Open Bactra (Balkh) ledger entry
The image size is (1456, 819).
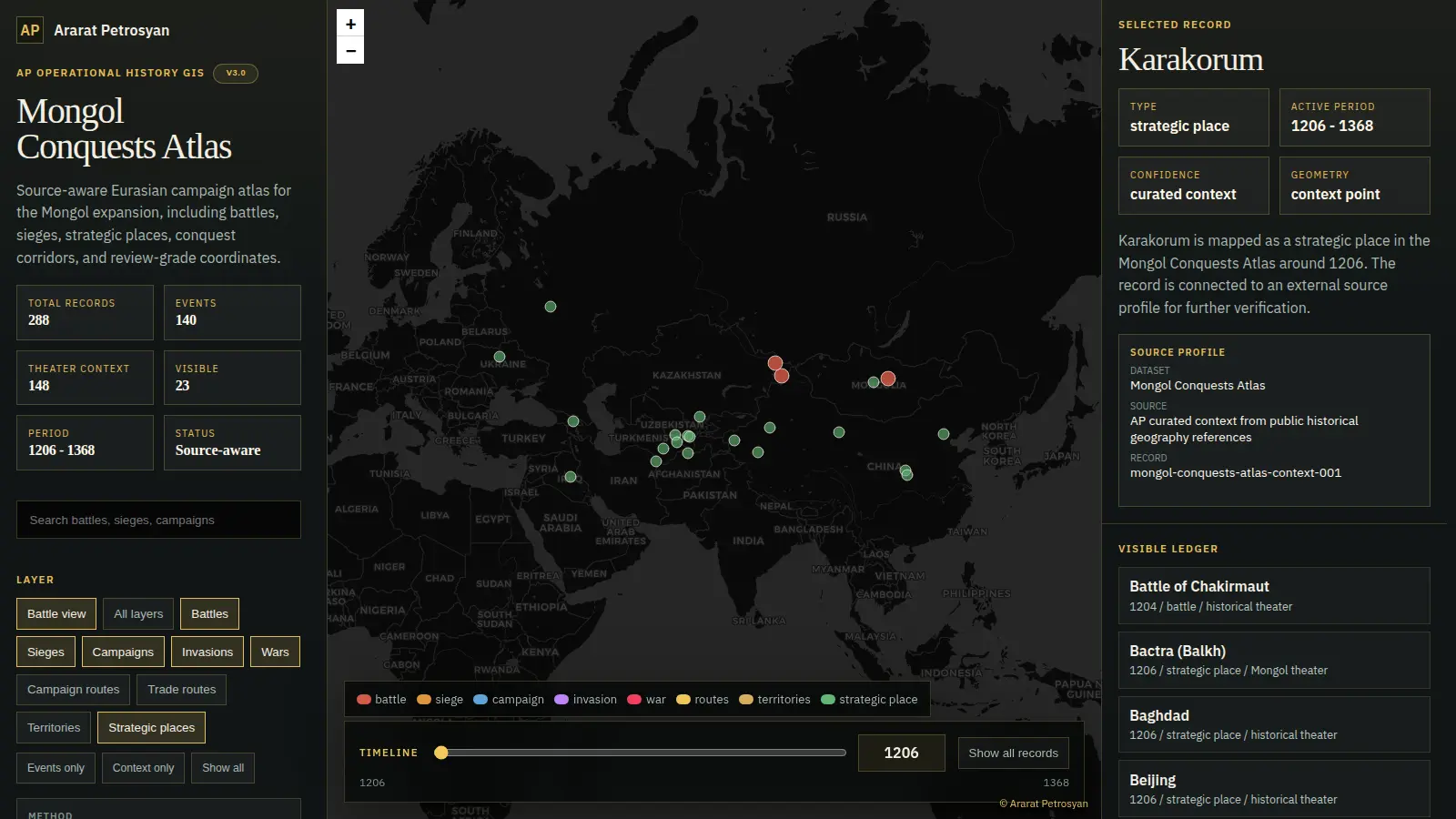tap(1274, 661)
